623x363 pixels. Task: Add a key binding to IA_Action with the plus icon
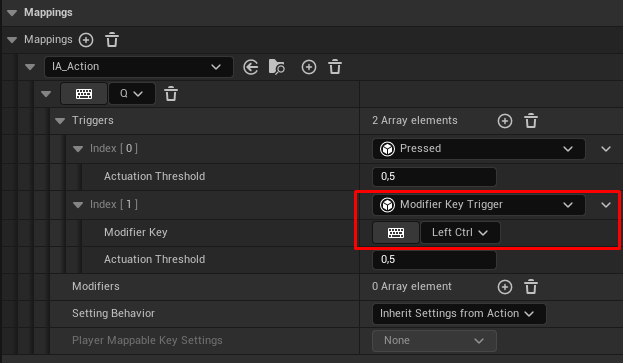pos(309,67)
